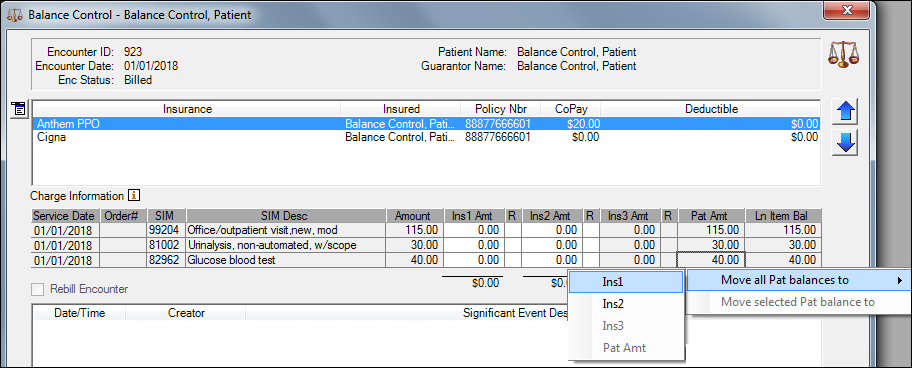912x368 pixels.
Task: Click the title bar scales icon
Action: [x=15, y=15]
